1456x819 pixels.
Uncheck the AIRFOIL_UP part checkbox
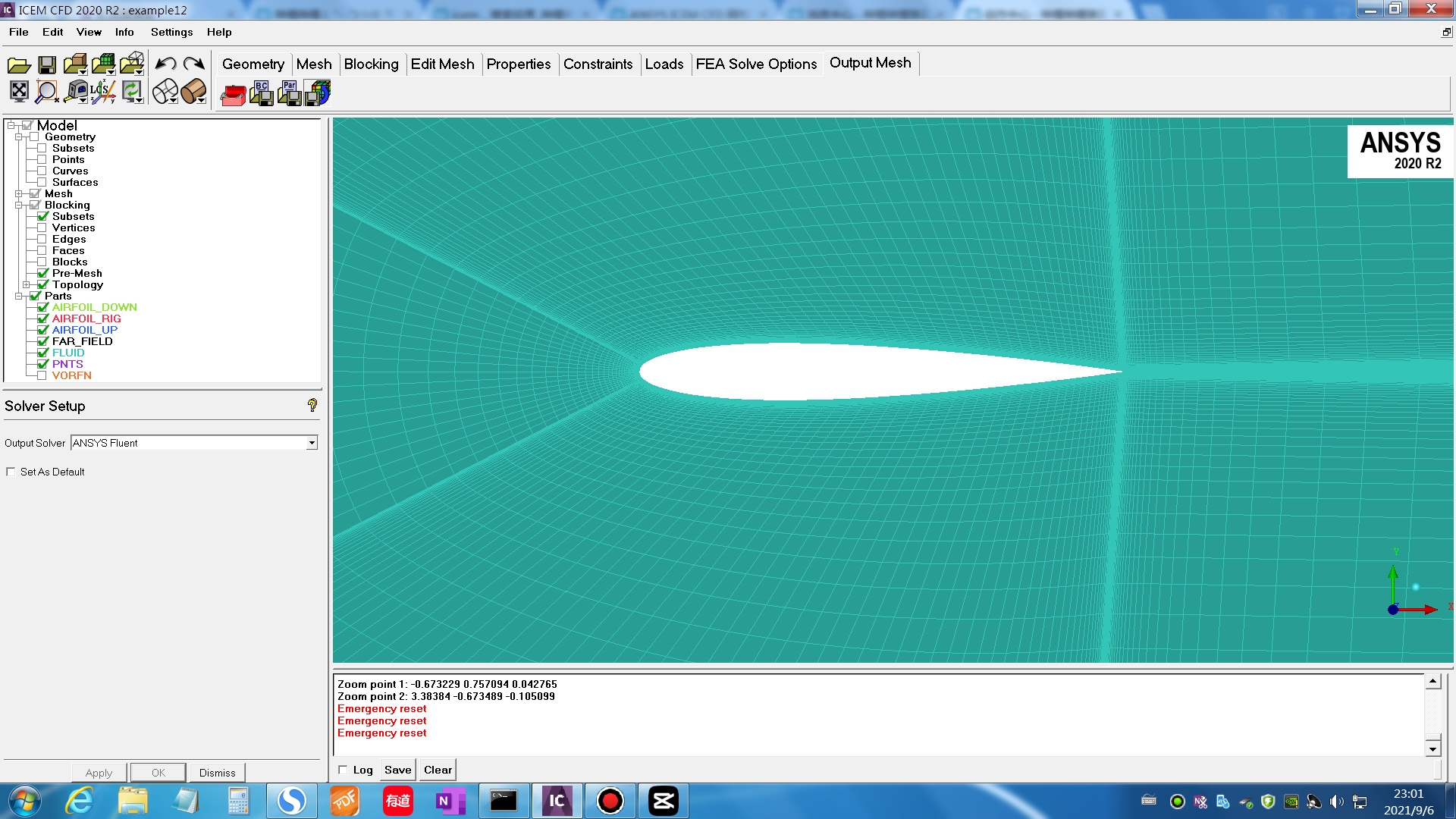43,330
